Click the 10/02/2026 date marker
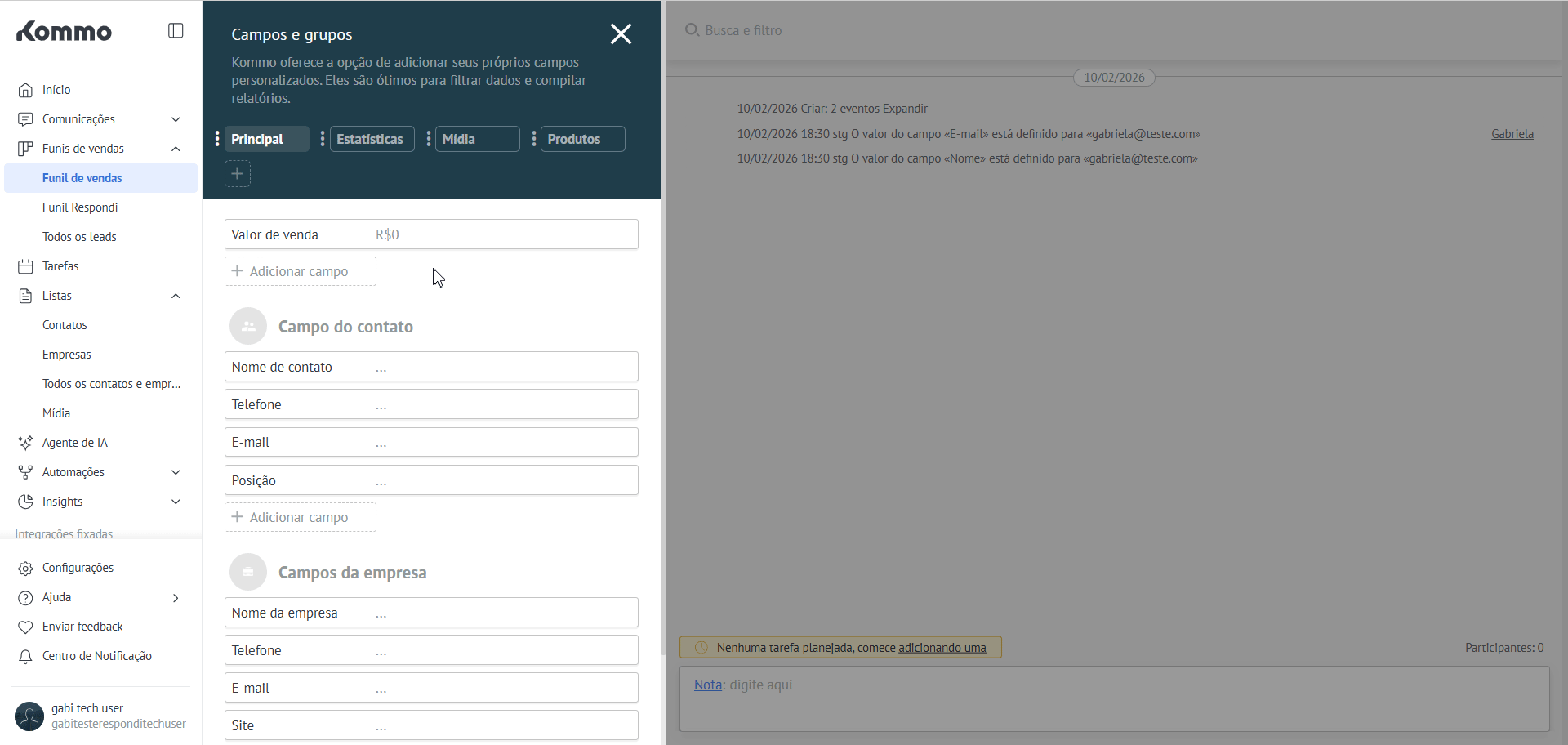The width and height of the screenshot is (1568, 745). tap(1114, 78)
